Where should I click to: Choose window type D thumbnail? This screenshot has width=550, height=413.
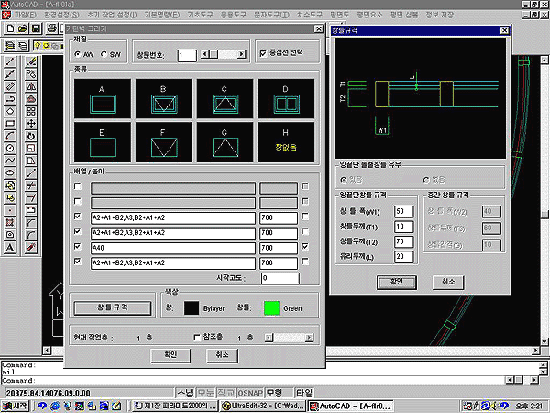coord(286,99)
